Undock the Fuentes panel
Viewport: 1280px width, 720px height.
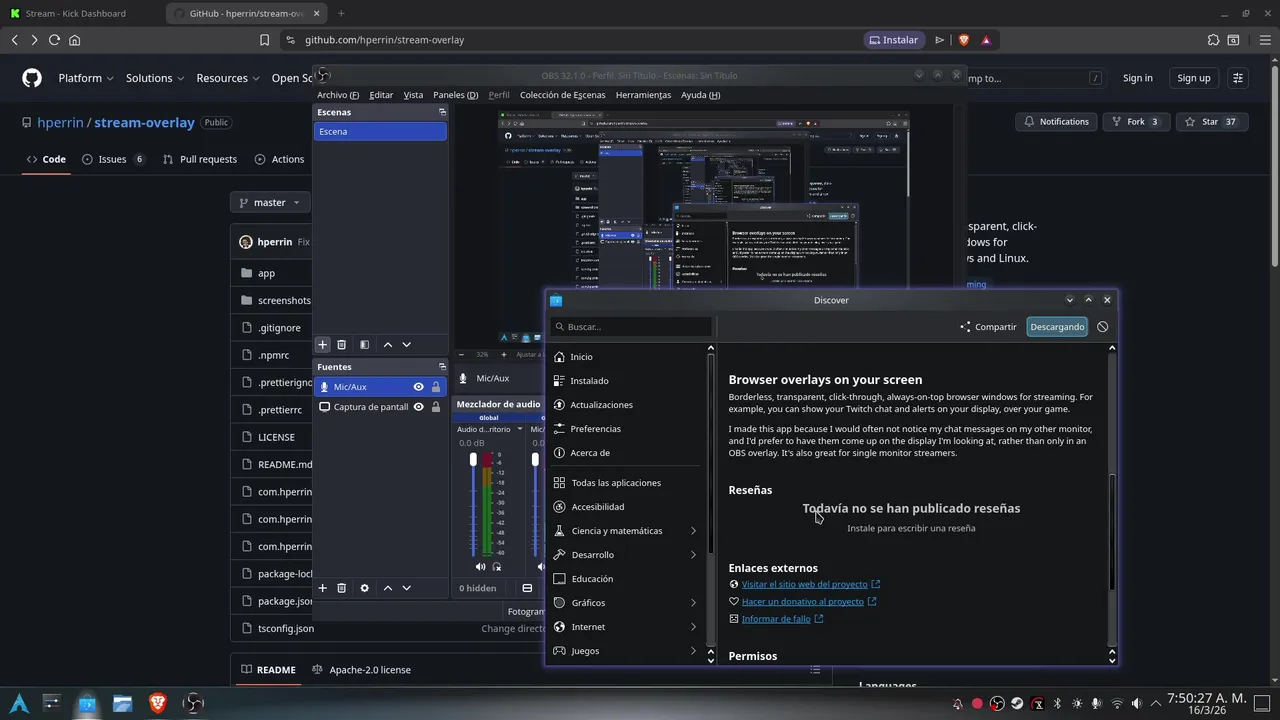click(442, 366)
